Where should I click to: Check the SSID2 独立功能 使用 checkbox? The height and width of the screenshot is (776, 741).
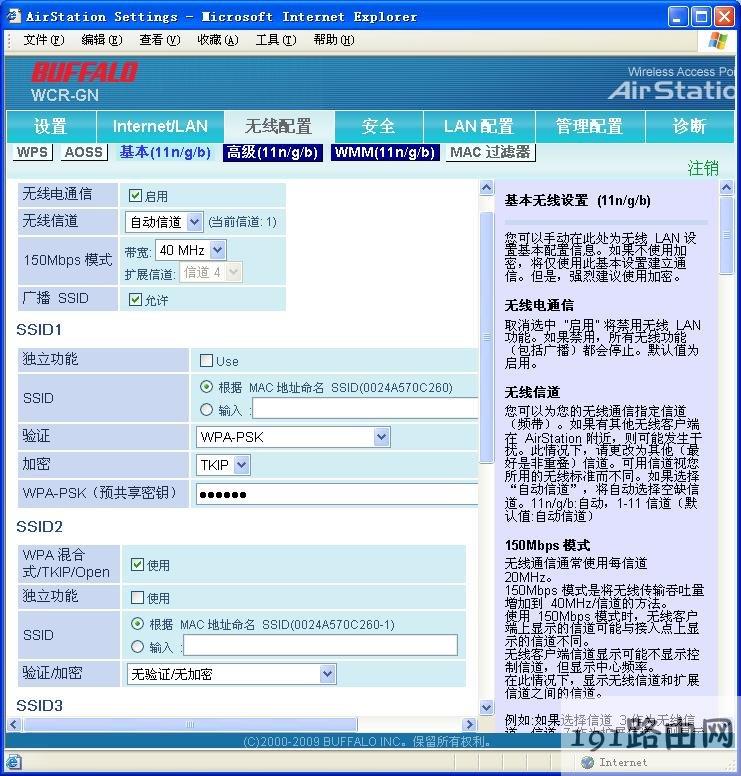coord(137,597)
